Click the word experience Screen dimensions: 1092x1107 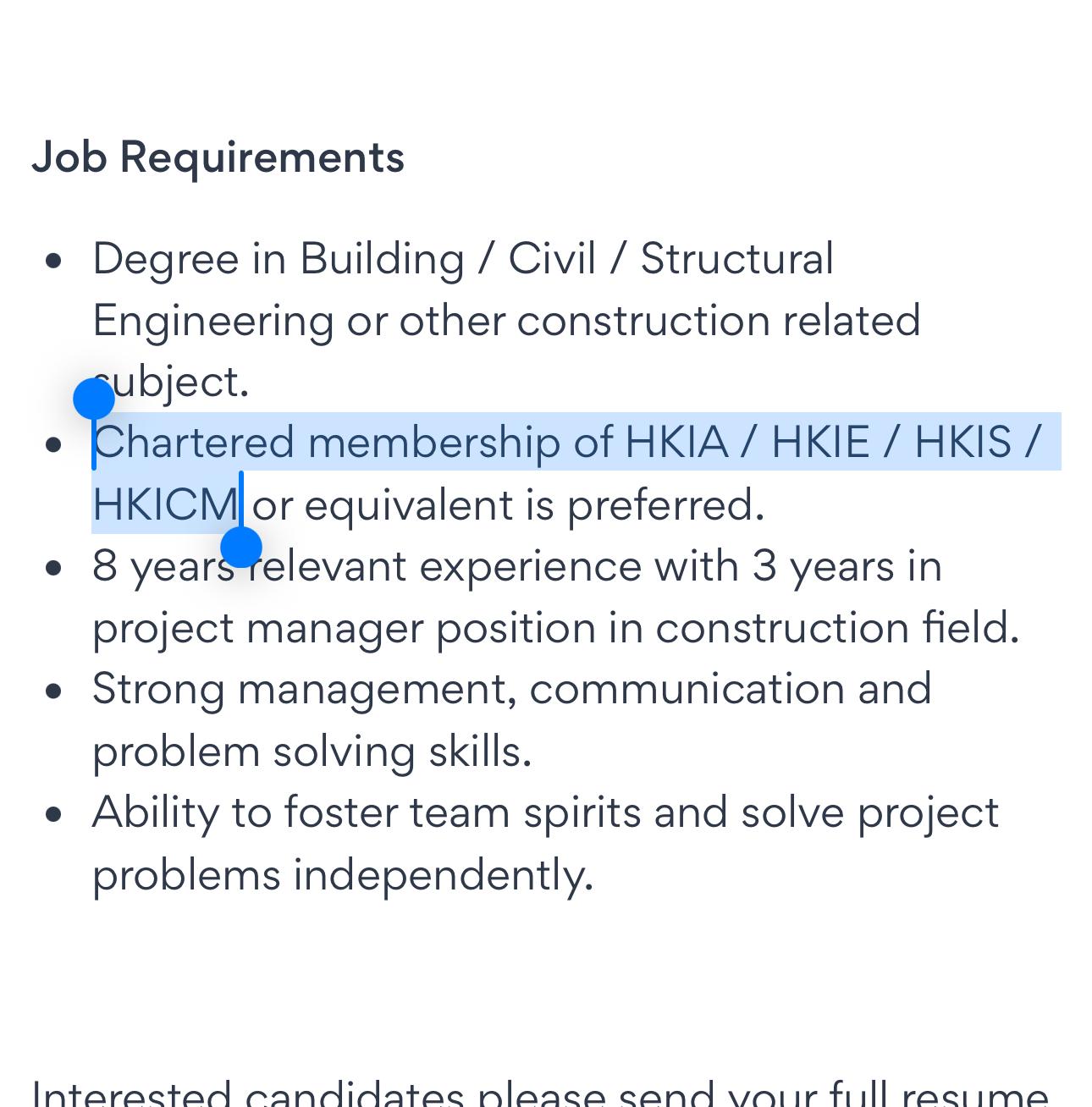pos(530,566)
